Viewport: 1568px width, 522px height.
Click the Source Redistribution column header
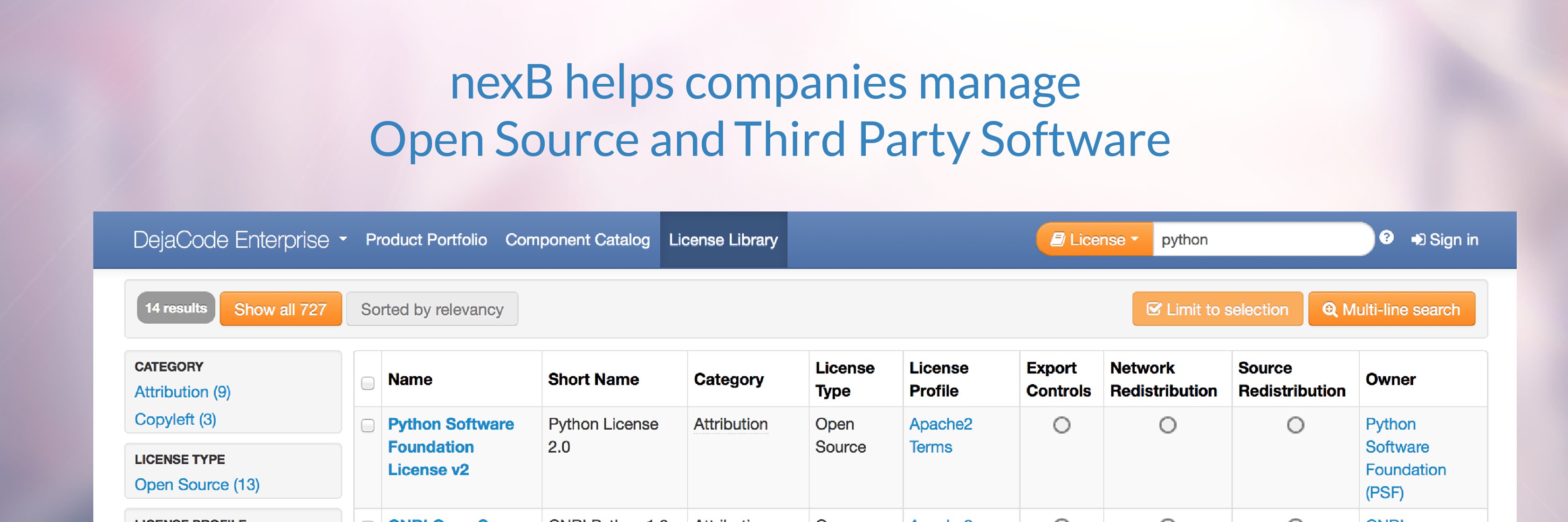click(x=1292, y=379)
